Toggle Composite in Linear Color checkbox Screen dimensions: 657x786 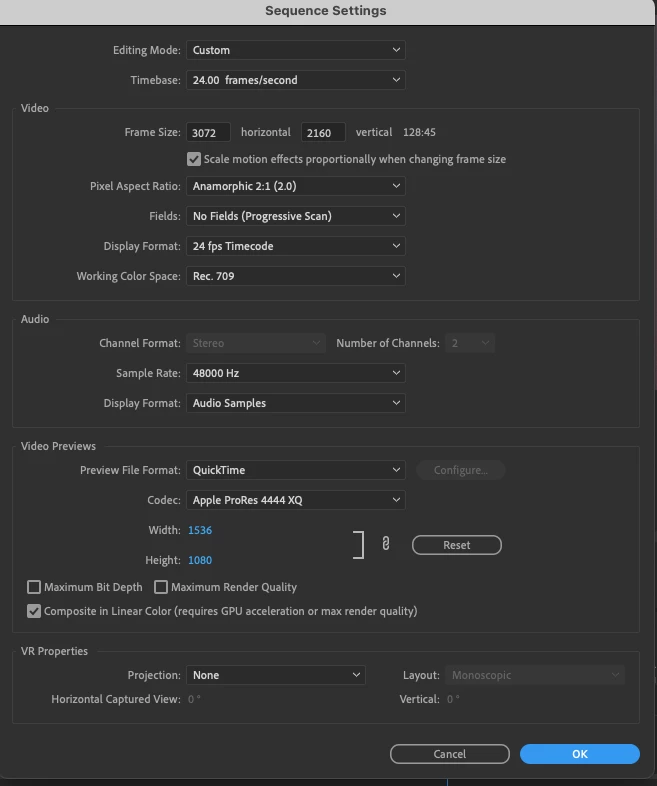coord(34,612)
